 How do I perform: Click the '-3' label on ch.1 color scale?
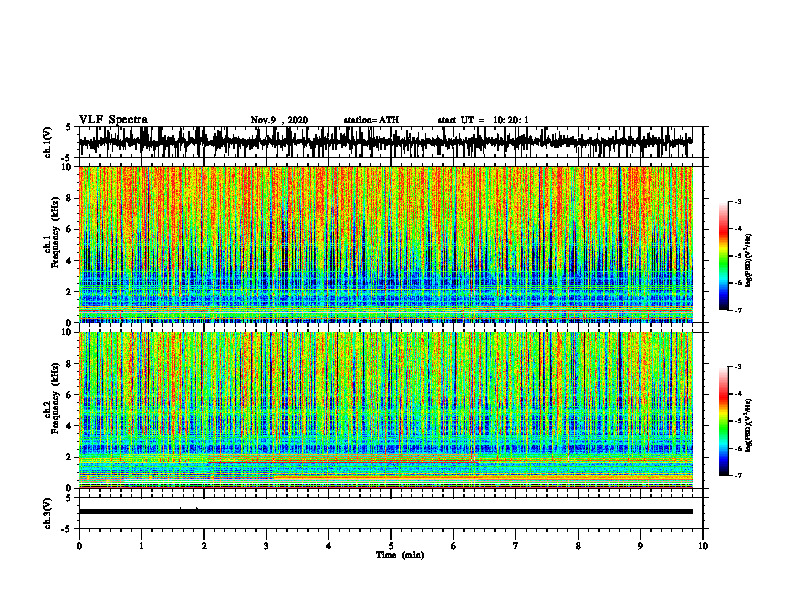(x=738, y=201)
